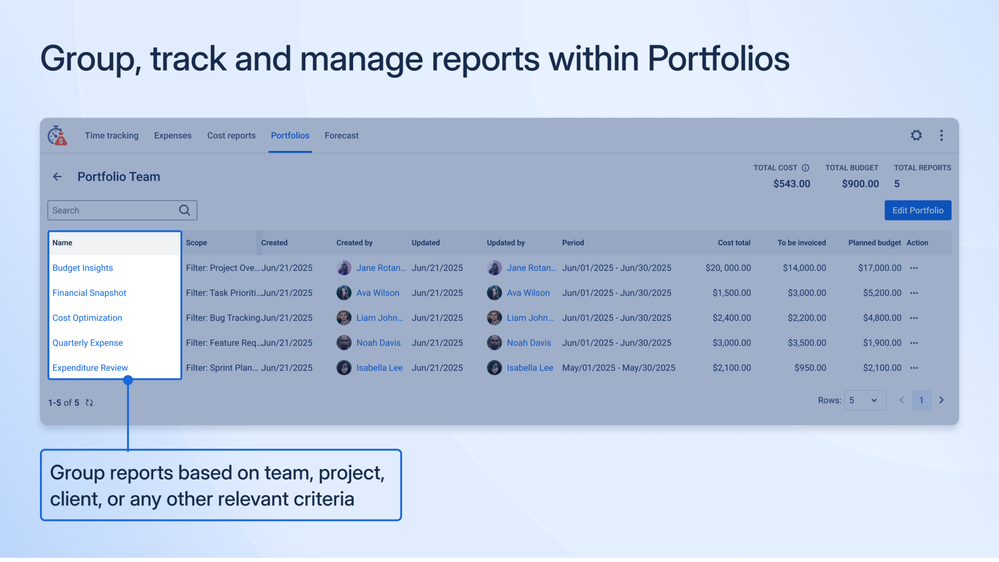
Task: Click the app logo stopwatch icon
Action: click(x=57, y=135)
